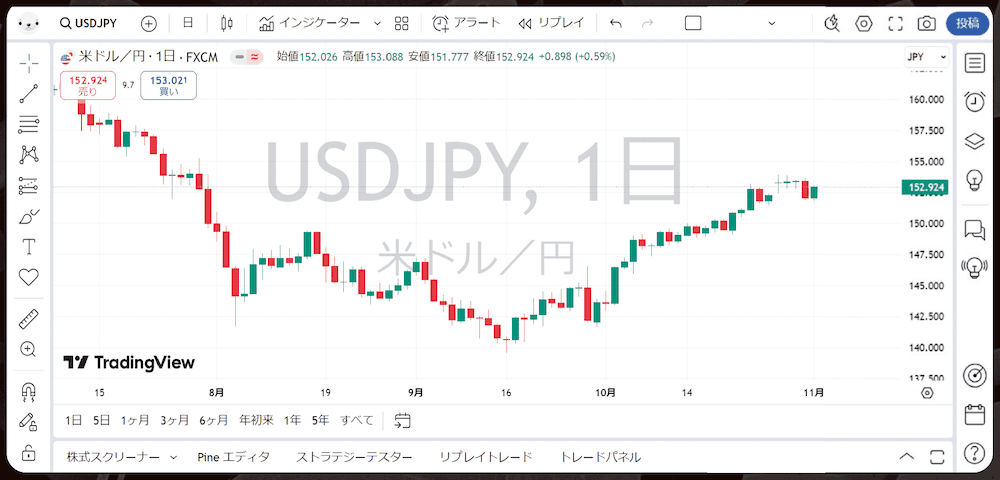Set range to 5年

coord(320,420)
